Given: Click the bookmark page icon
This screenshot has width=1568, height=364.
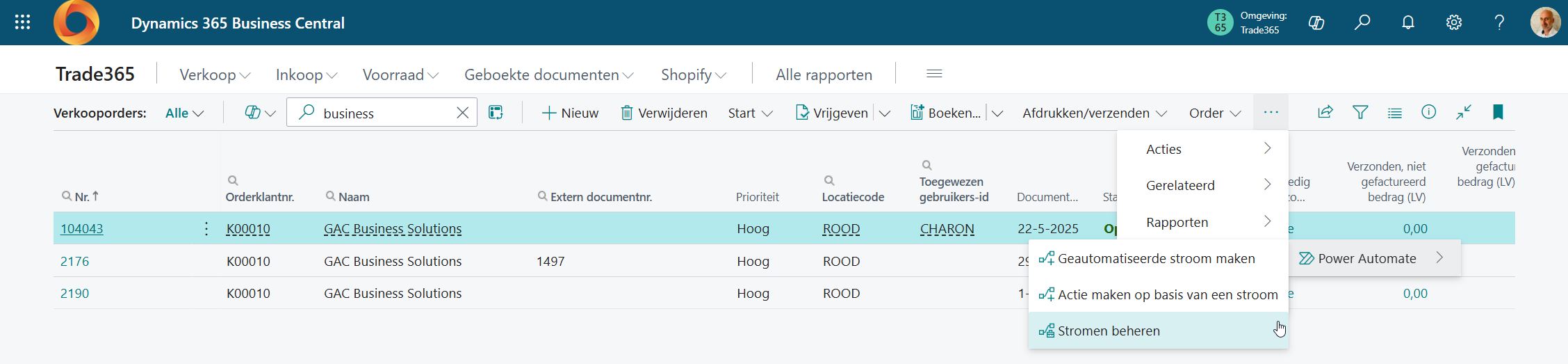Looking at the screenshot, I should coord(1498,112).
